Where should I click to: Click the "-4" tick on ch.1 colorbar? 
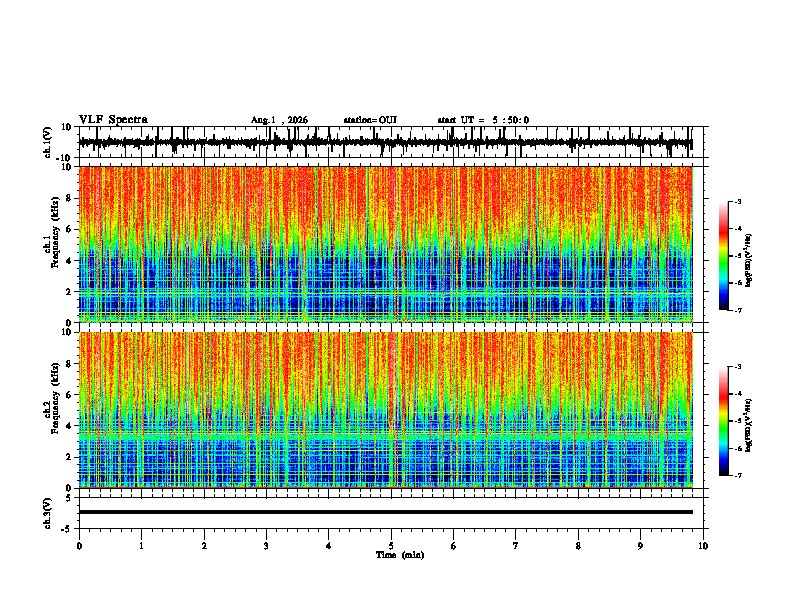[737, 229]
